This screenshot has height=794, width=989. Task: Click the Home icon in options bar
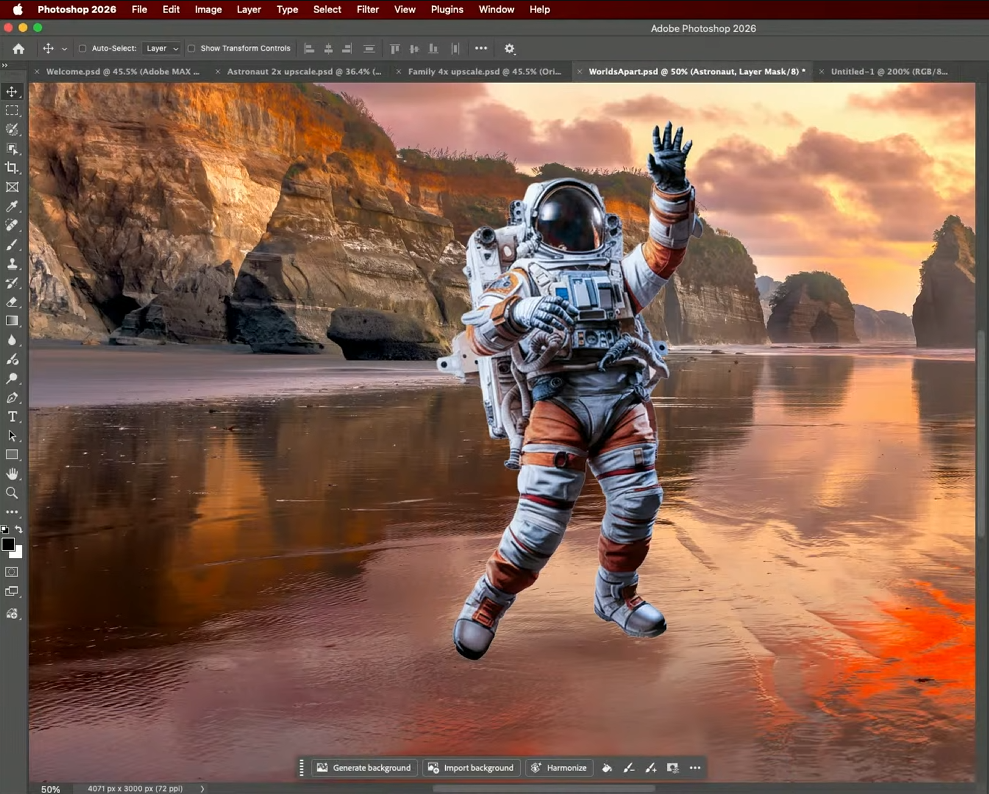(18, 48)
